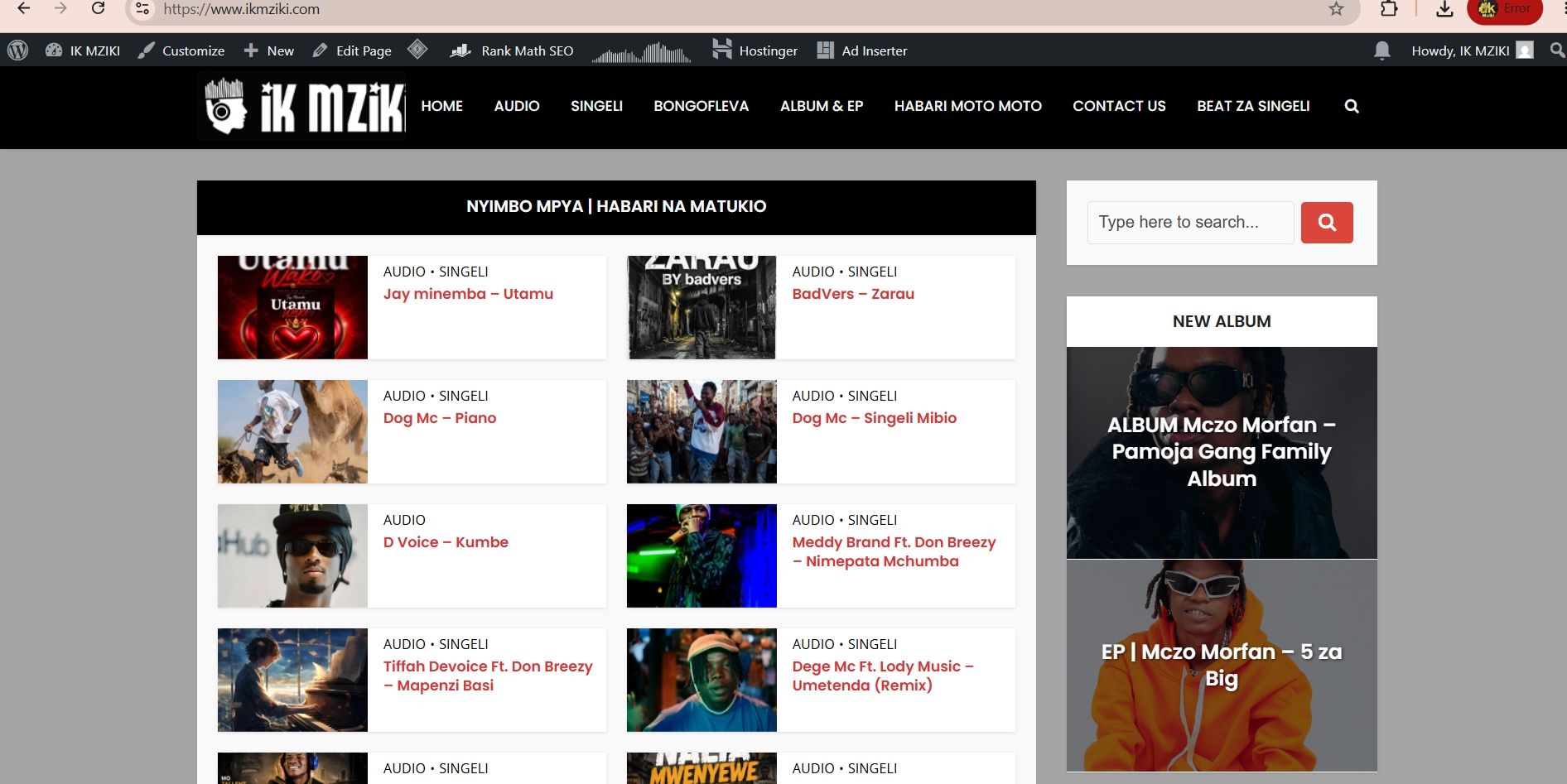This screenshot has height=784, width=1567.
Task: Open the New content menu
Action: (x=269, y=51)
